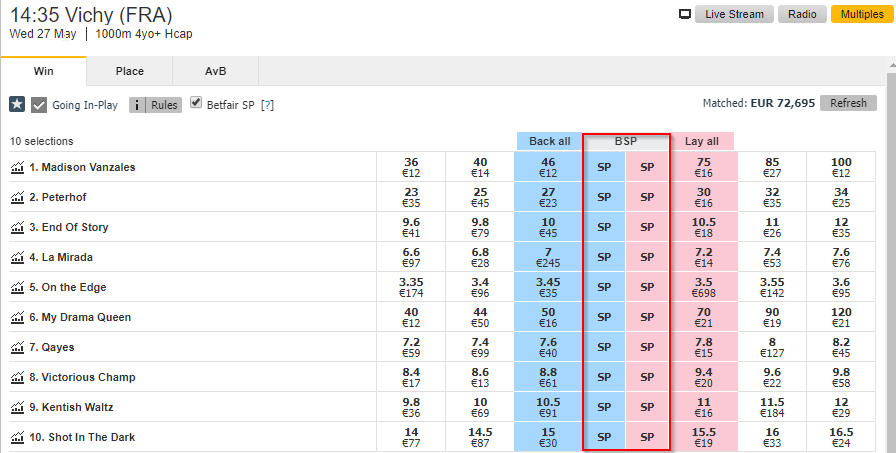The image size is (896, 453).
Task: Click the Back all header
Action: click(549, 141)
